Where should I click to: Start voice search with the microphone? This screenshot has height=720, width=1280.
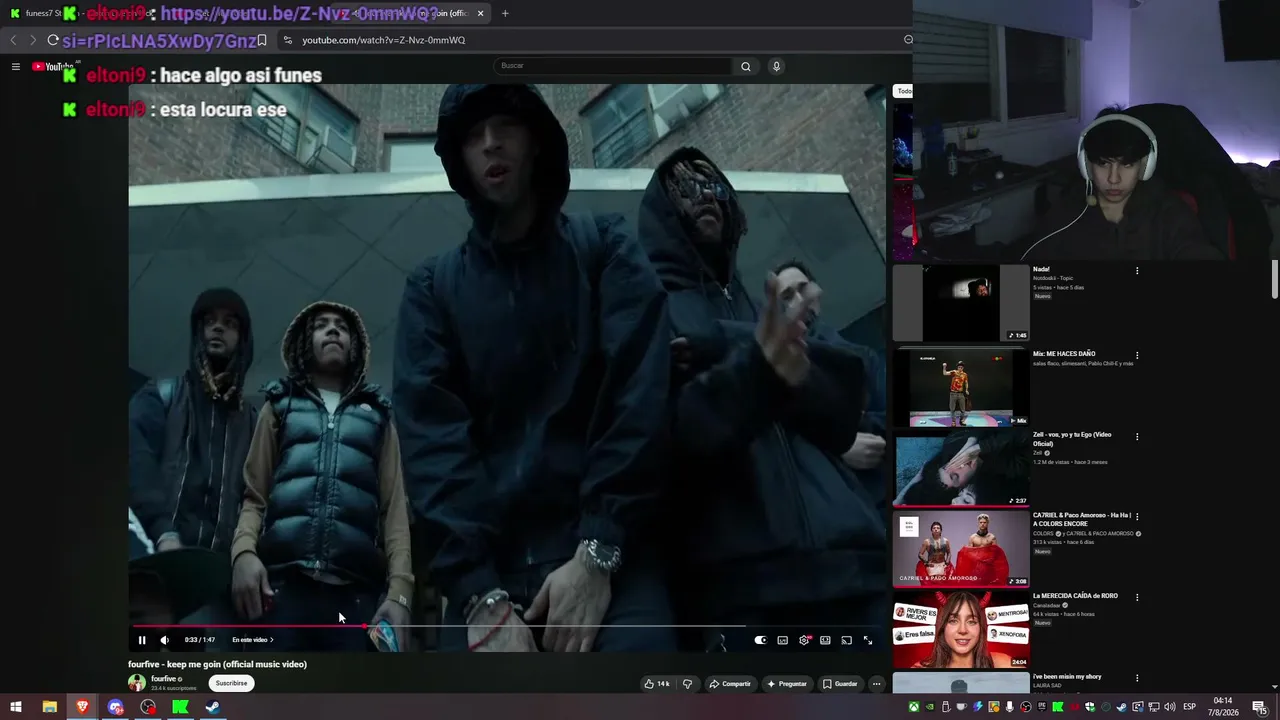coord(776,66)
